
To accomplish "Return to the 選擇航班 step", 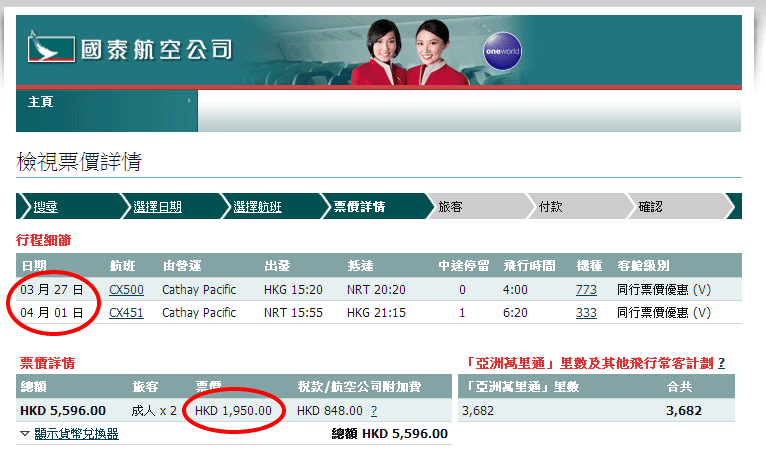I will (258, 206).
